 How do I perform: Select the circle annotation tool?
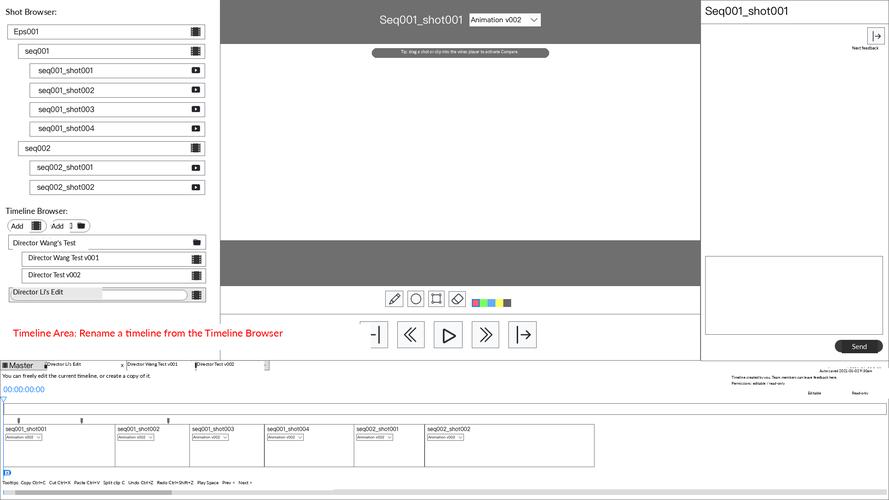[416, 299]
